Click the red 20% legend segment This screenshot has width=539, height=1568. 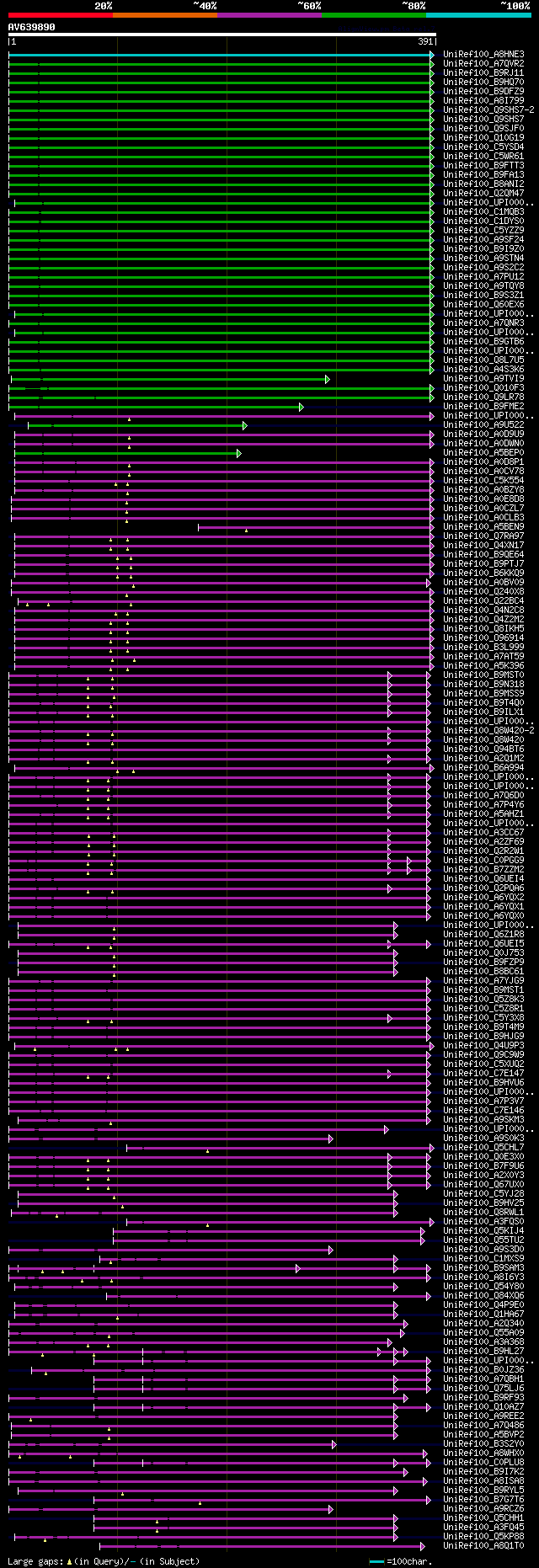61,14
